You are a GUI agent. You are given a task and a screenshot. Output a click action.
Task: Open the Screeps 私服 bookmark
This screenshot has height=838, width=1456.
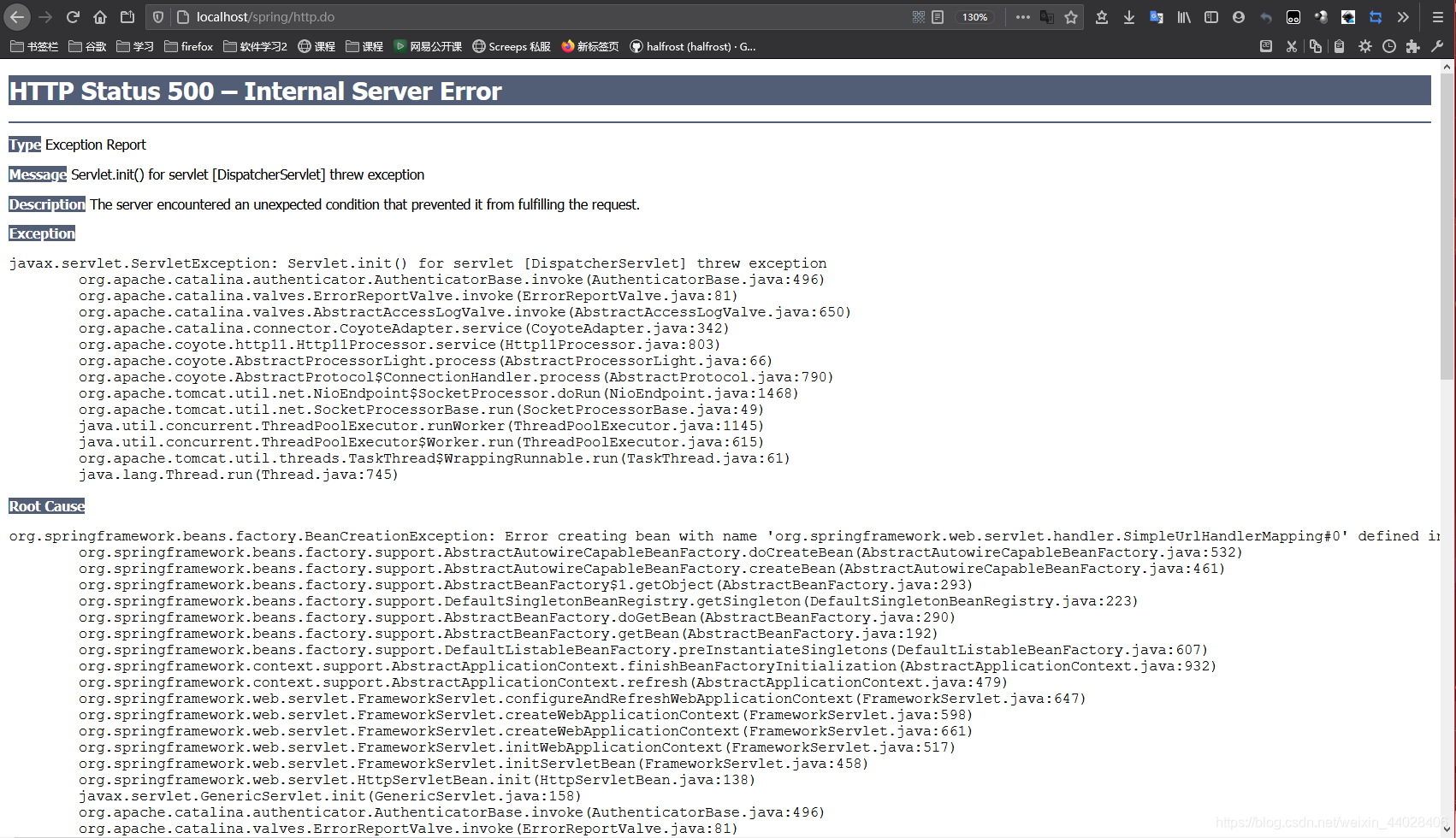(512, 46)
